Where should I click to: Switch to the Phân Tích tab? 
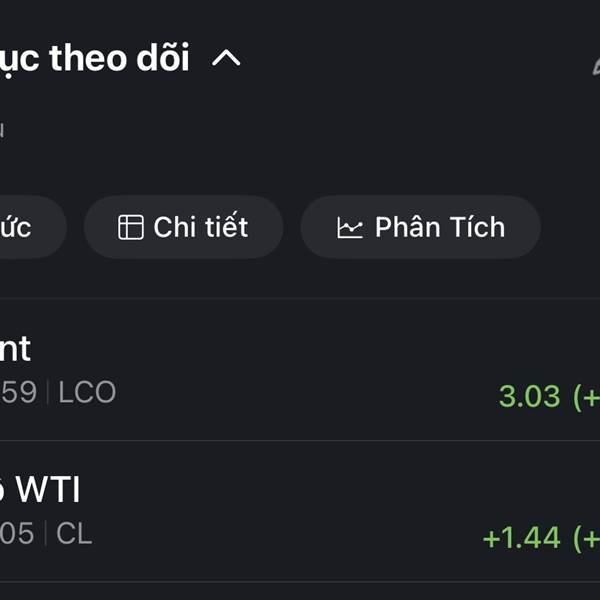click(420, 228)
